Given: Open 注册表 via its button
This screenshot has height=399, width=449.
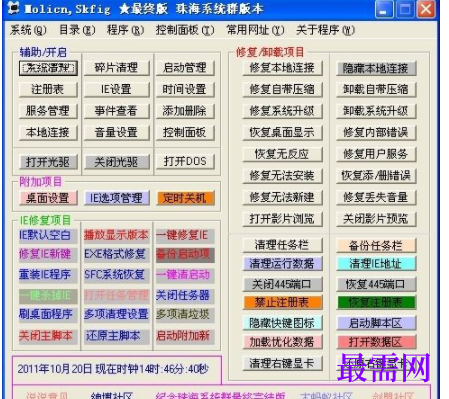Looking at the screenshot, I should click(x=48, y=89).
